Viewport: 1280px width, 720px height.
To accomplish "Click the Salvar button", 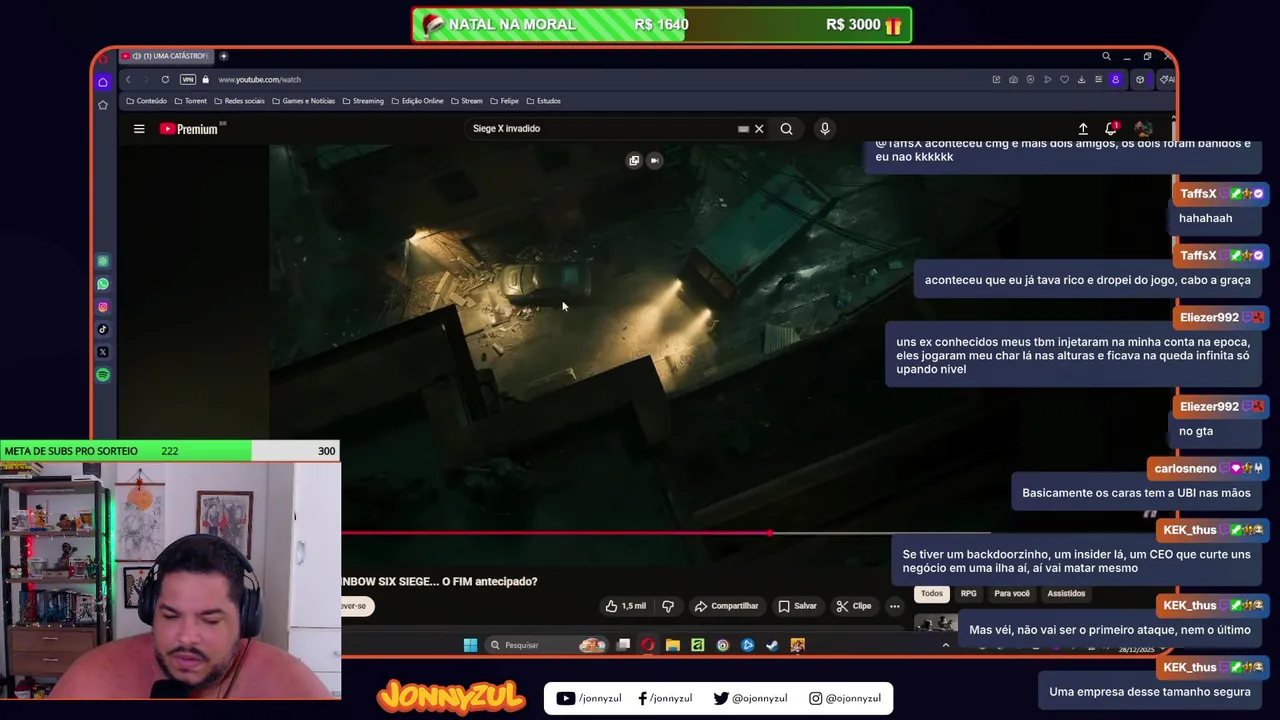I will tap(798, 606).
